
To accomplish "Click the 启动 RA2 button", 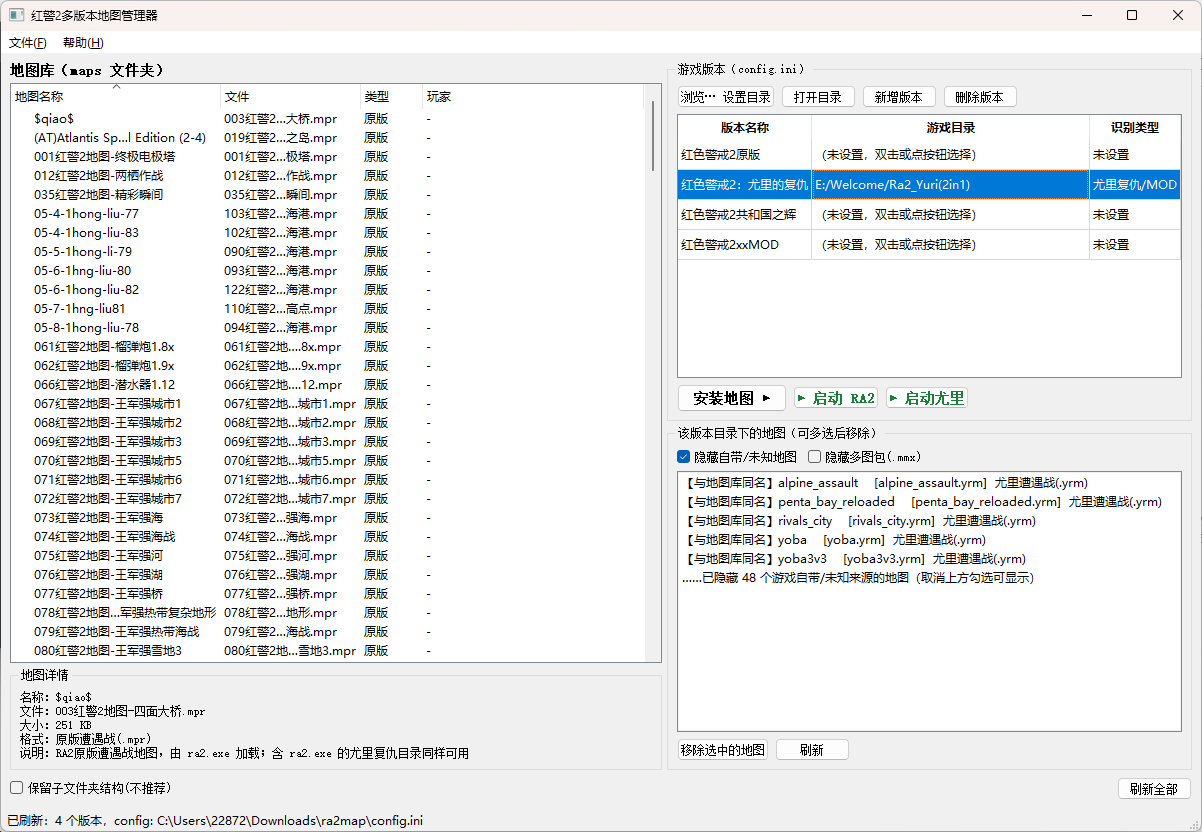I will (x=836, y=398).
